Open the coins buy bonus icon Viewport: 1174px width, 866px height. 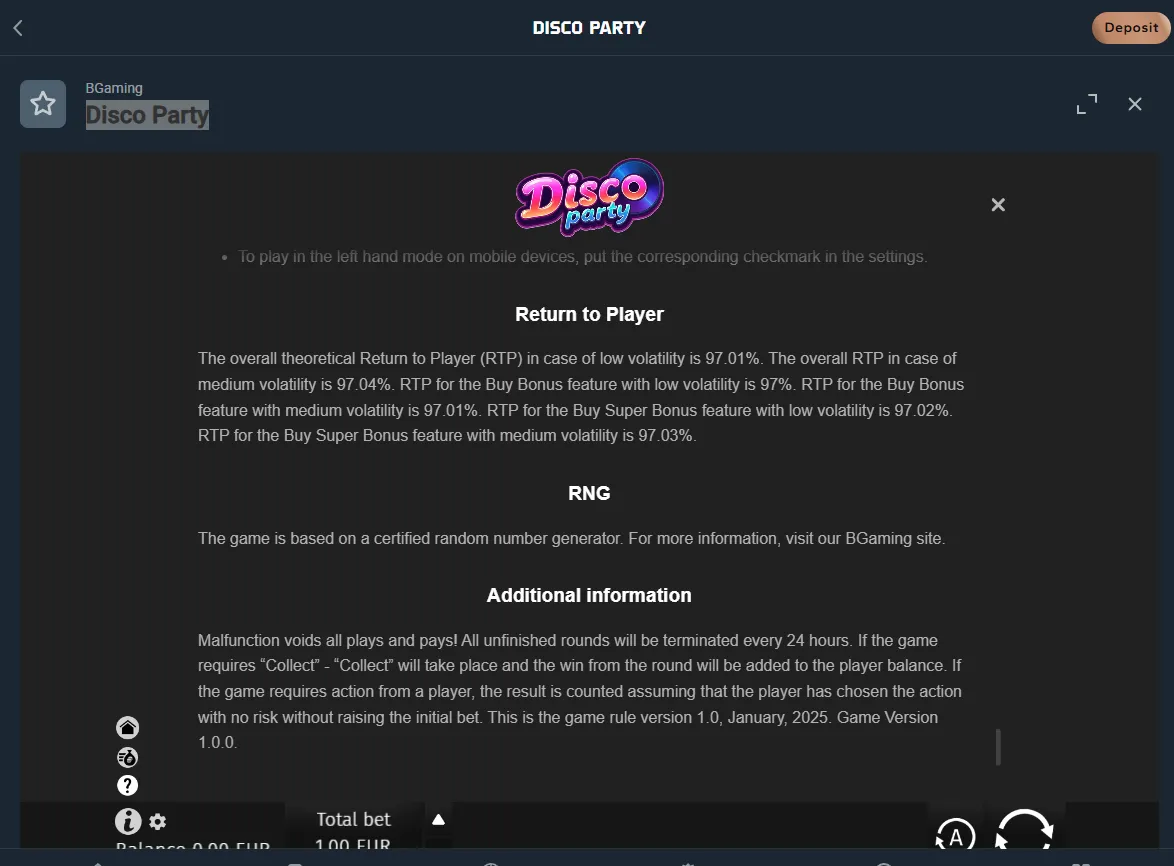tap(127, 757)
